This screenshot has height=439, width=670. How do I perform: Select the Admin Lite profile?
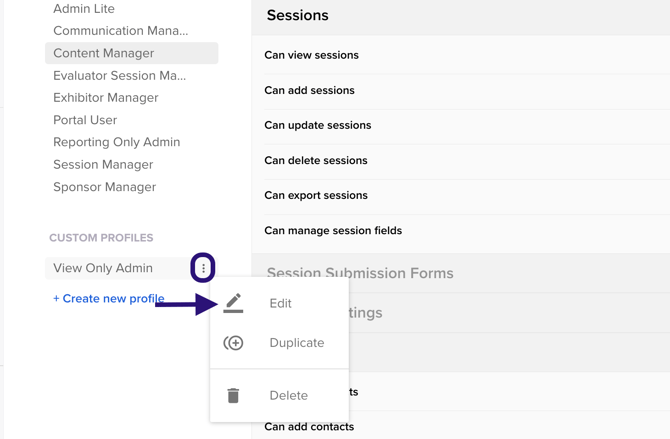(x=84, y=9)
